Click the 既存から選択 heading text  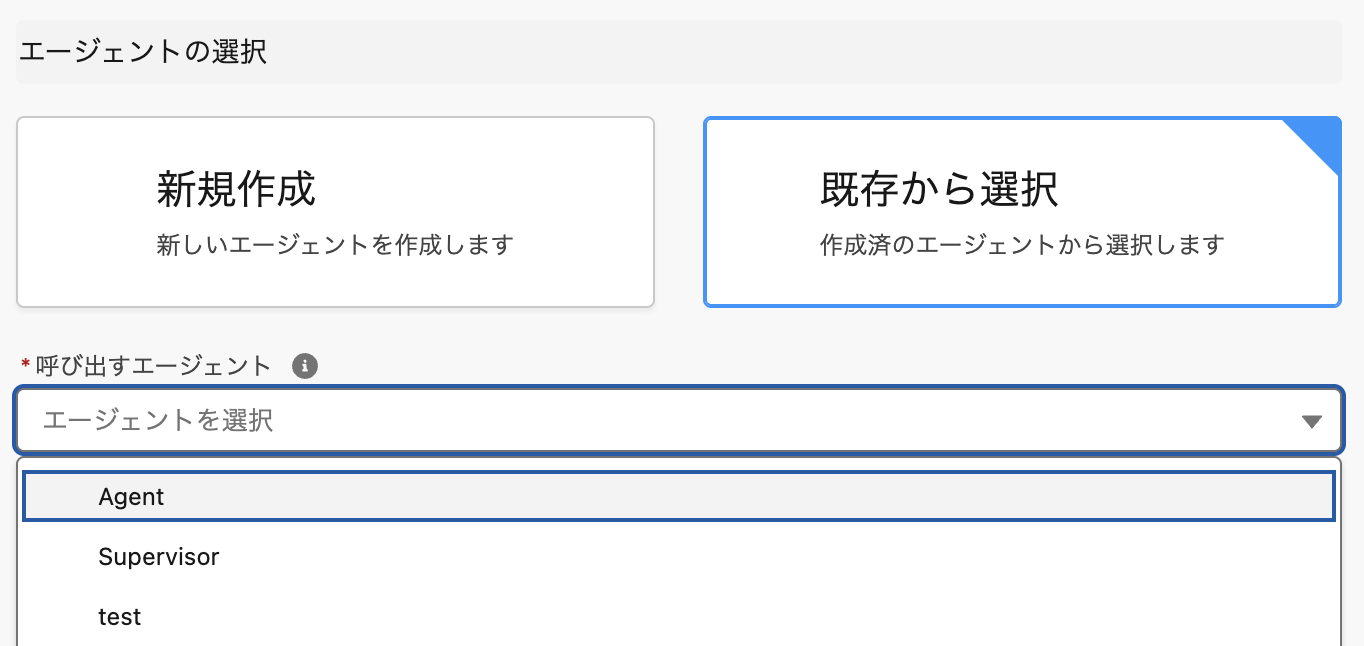point(939,189)
